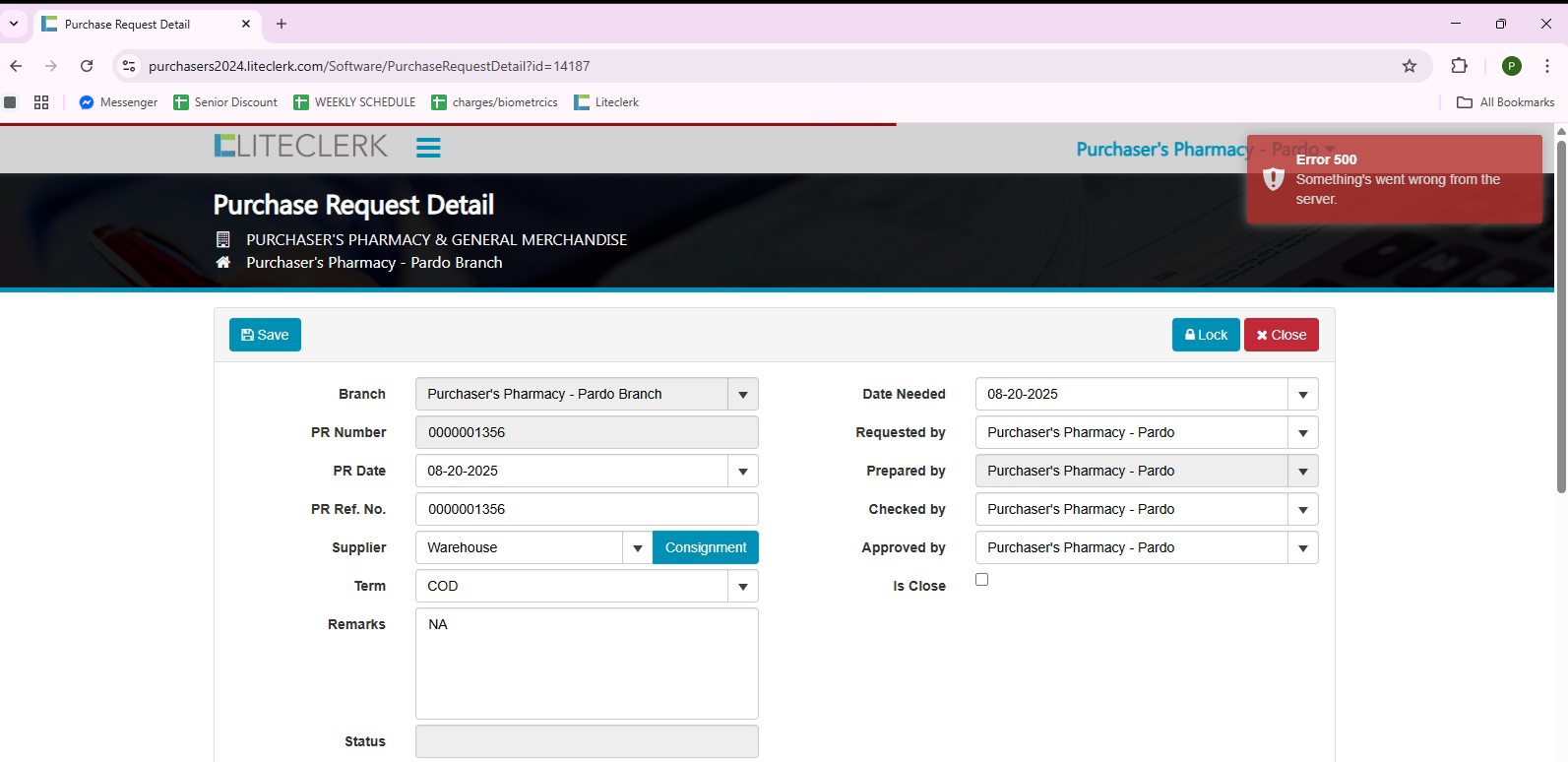Viewport: 1568px width, 762px height.
Task: Open the Liteclerk hamburger menu
Action: tap(428, 148)
